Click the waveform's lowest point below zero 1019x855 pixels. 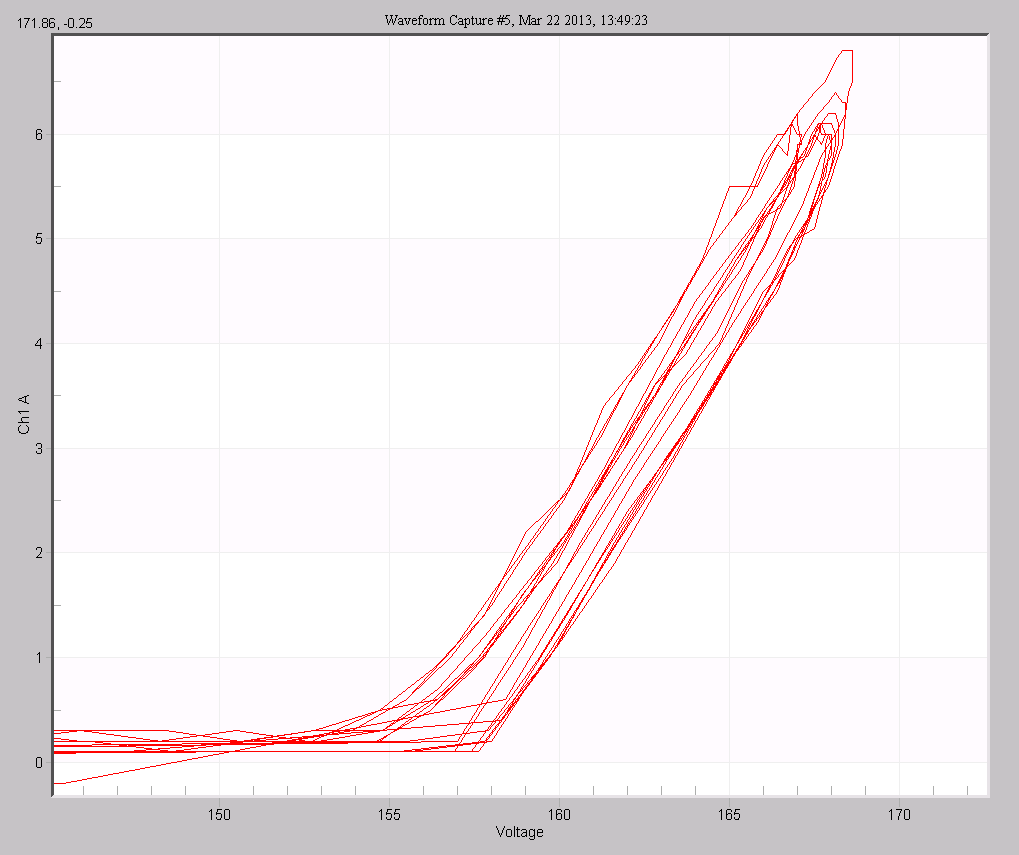[58, 782]
